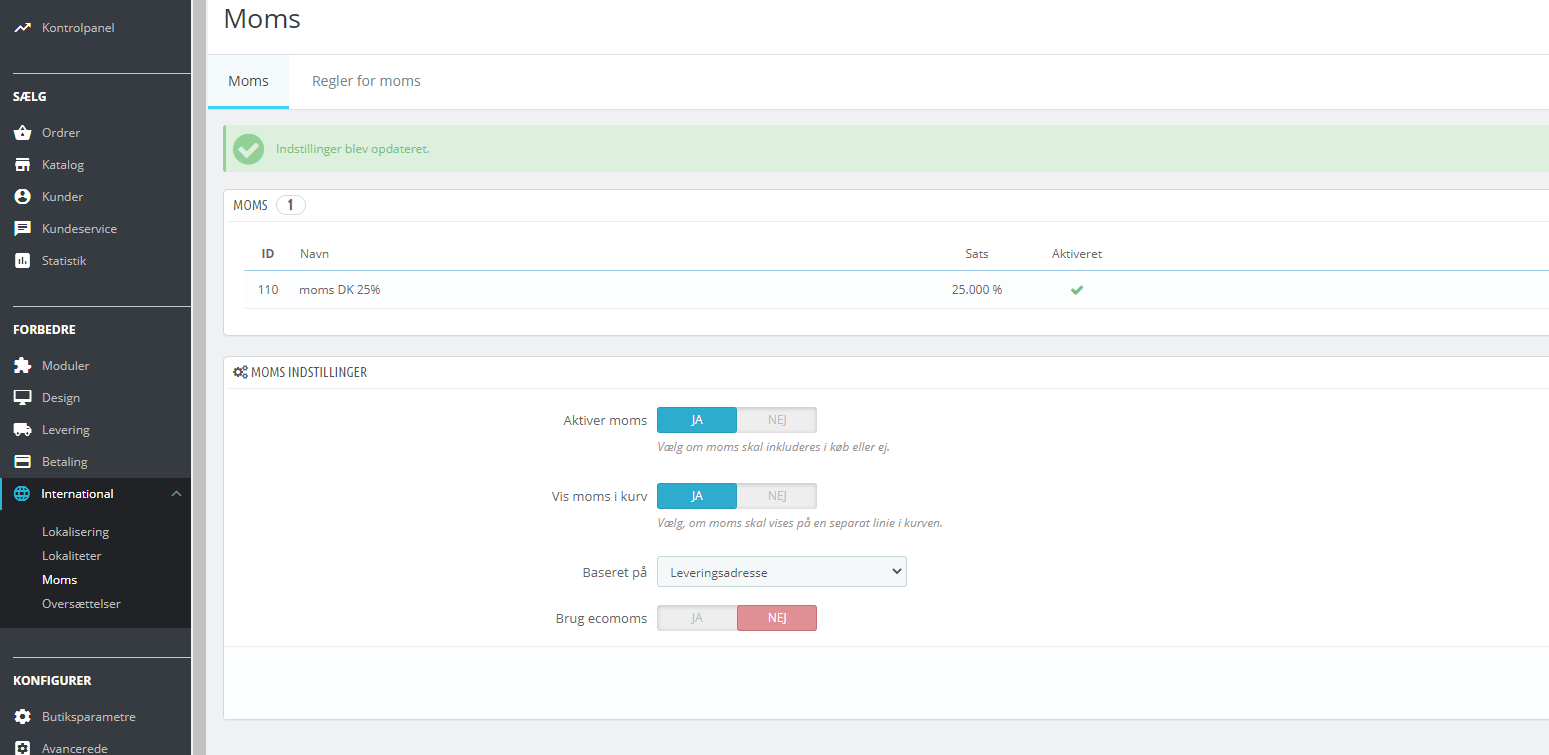Viewport: 1549px width, 755px height.
Task: Click the Statistik chart icon
Action: [x=22, y=261]
